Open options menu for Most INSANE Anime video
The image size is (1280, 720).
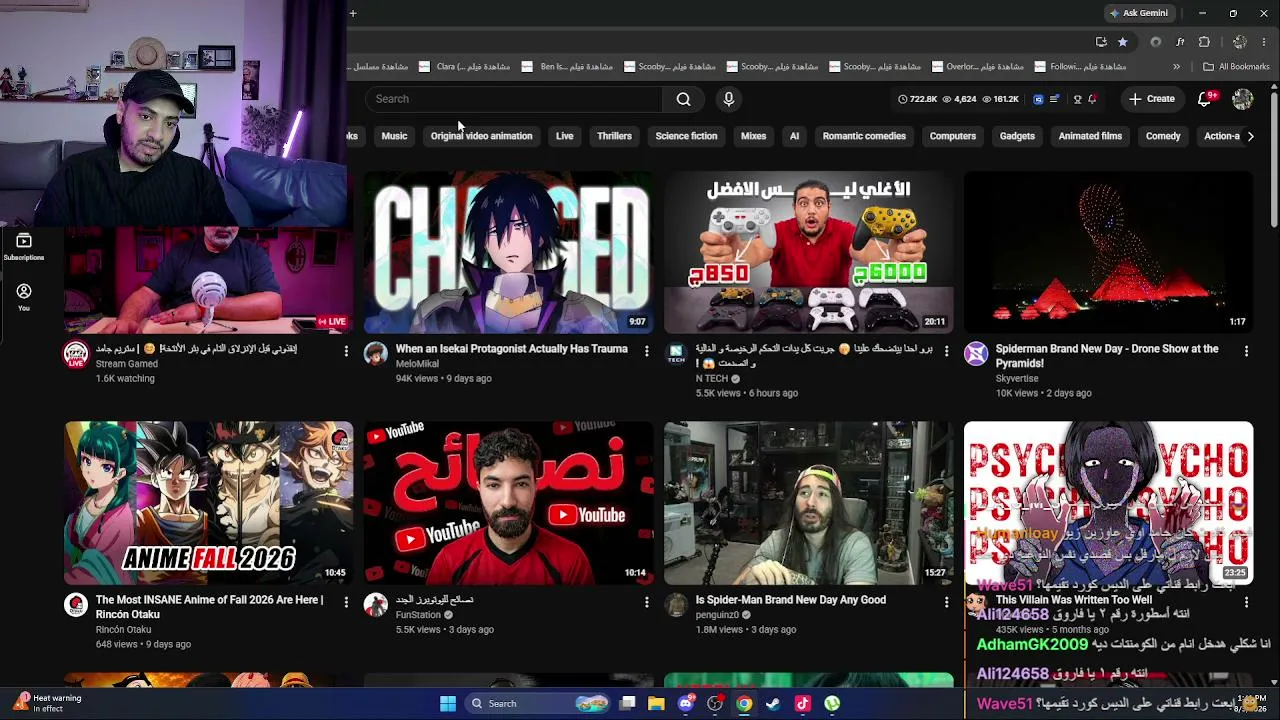tap(346, 602)
